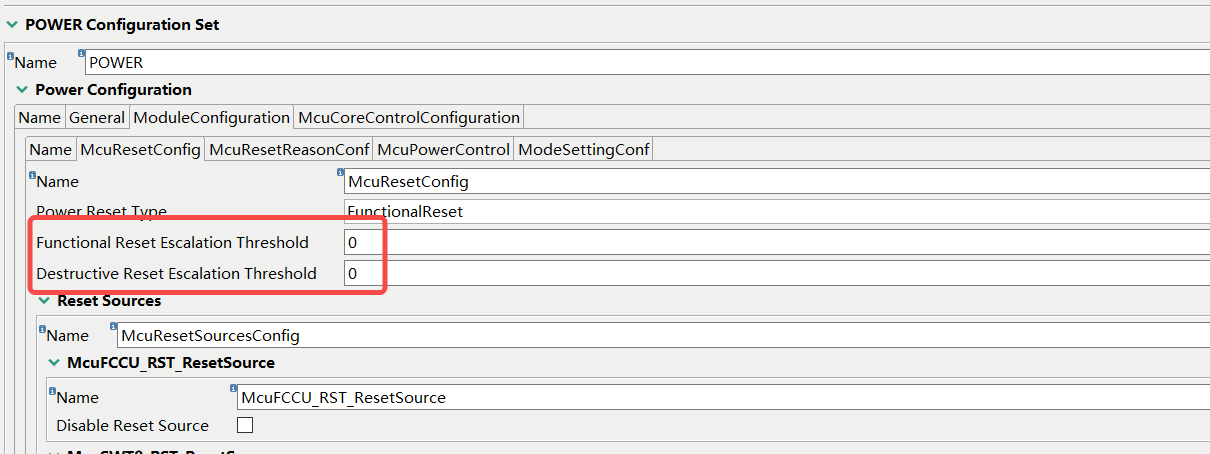This screenshot has width=1210, height=454.
Task: Click the top-level POWER name field
Action: click(x=640, y=62)
